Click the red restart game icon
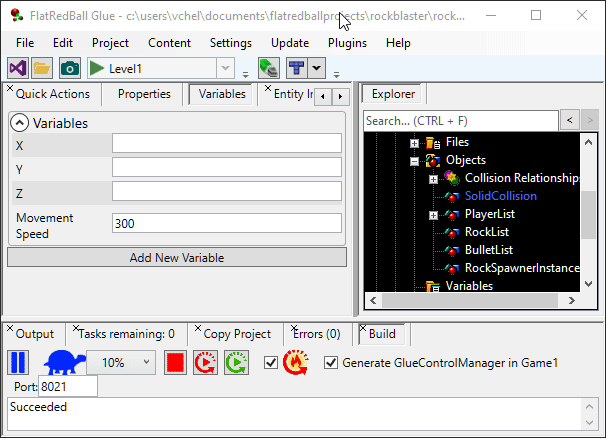The width and height of the screenshot is (606, 438). tap(206, 362)
